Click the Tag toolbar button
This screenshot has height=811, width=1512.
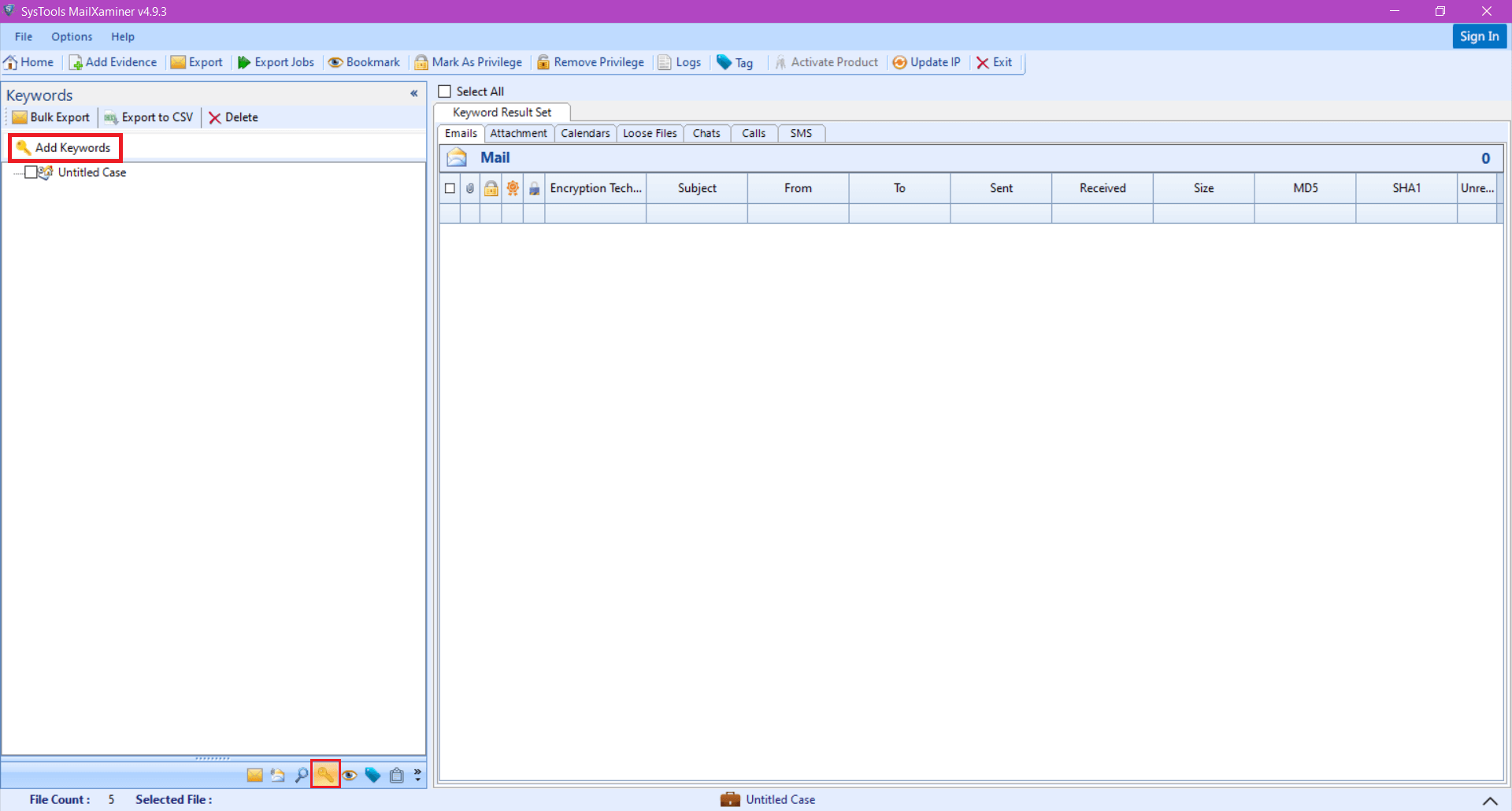[x=735, y=62]
